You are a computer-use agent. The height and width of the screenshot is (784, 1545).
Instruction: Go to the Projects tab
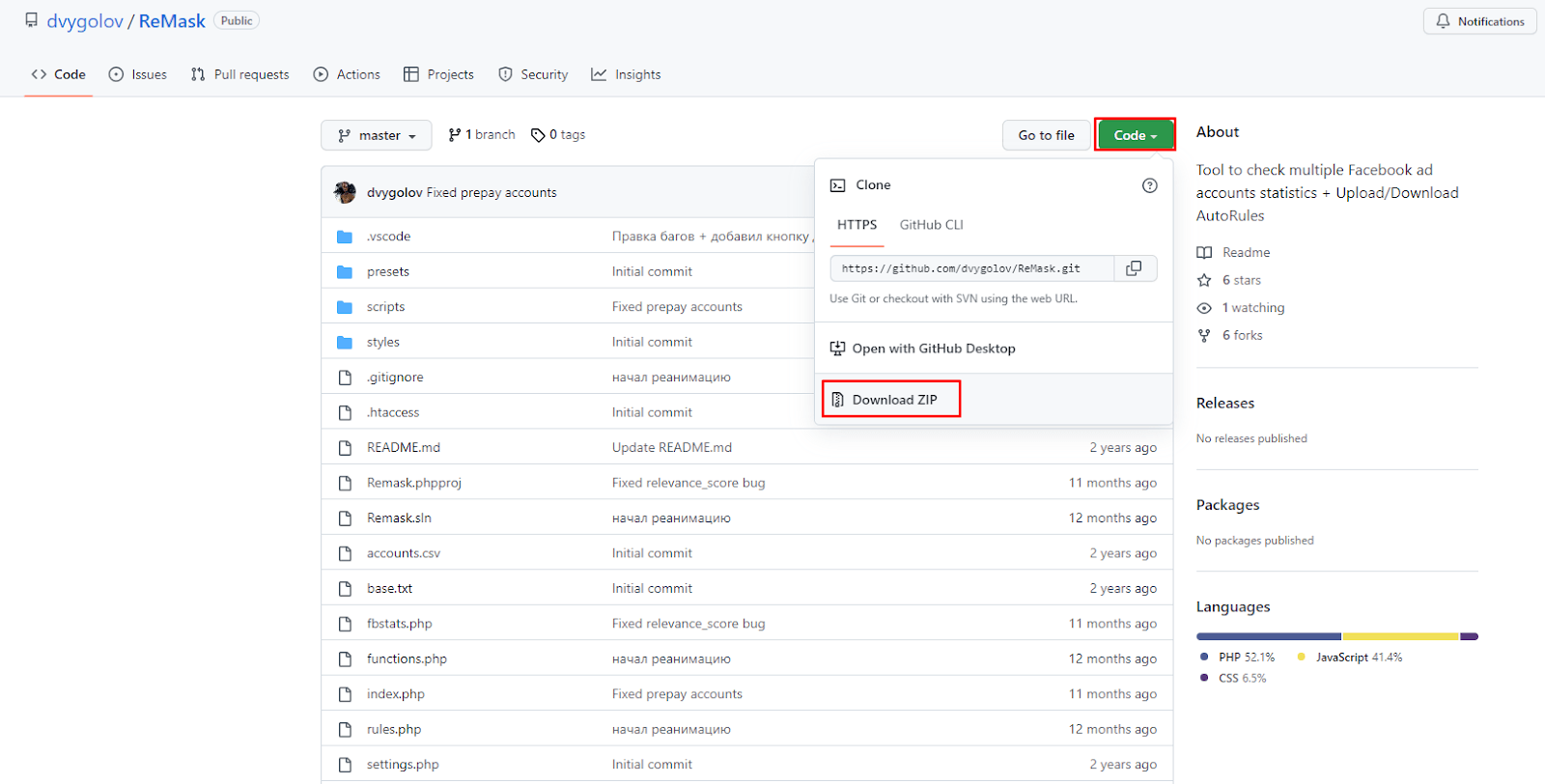(x=438, y=74)
